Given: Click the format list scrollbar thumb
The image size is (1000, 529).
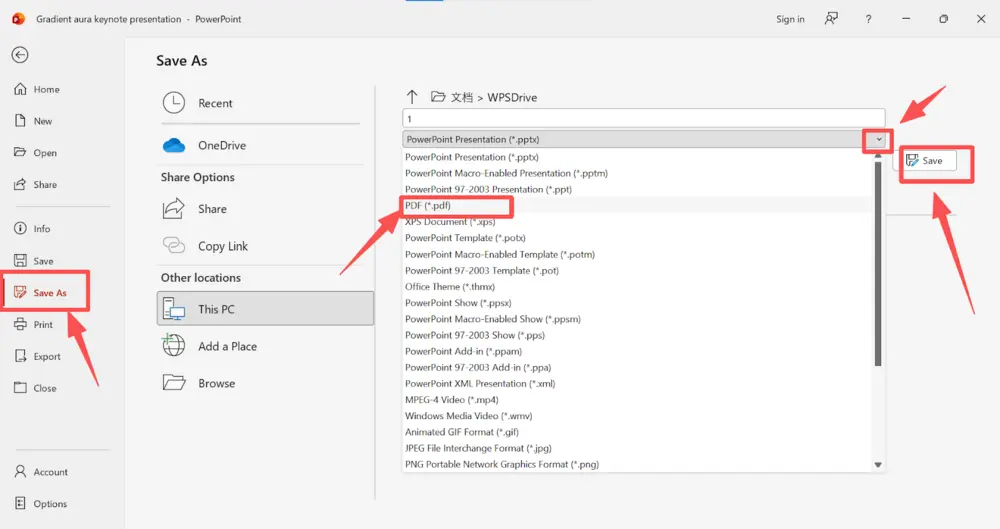Looking at the screenshot, I should tap(878, 264).
